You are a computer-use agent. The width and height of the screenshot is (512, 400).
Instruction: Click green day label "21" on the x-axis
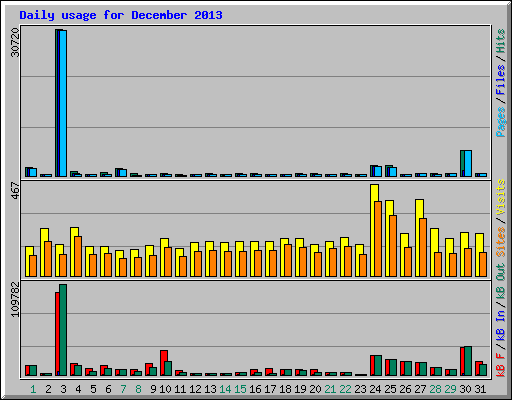click(x=330, y=389)
